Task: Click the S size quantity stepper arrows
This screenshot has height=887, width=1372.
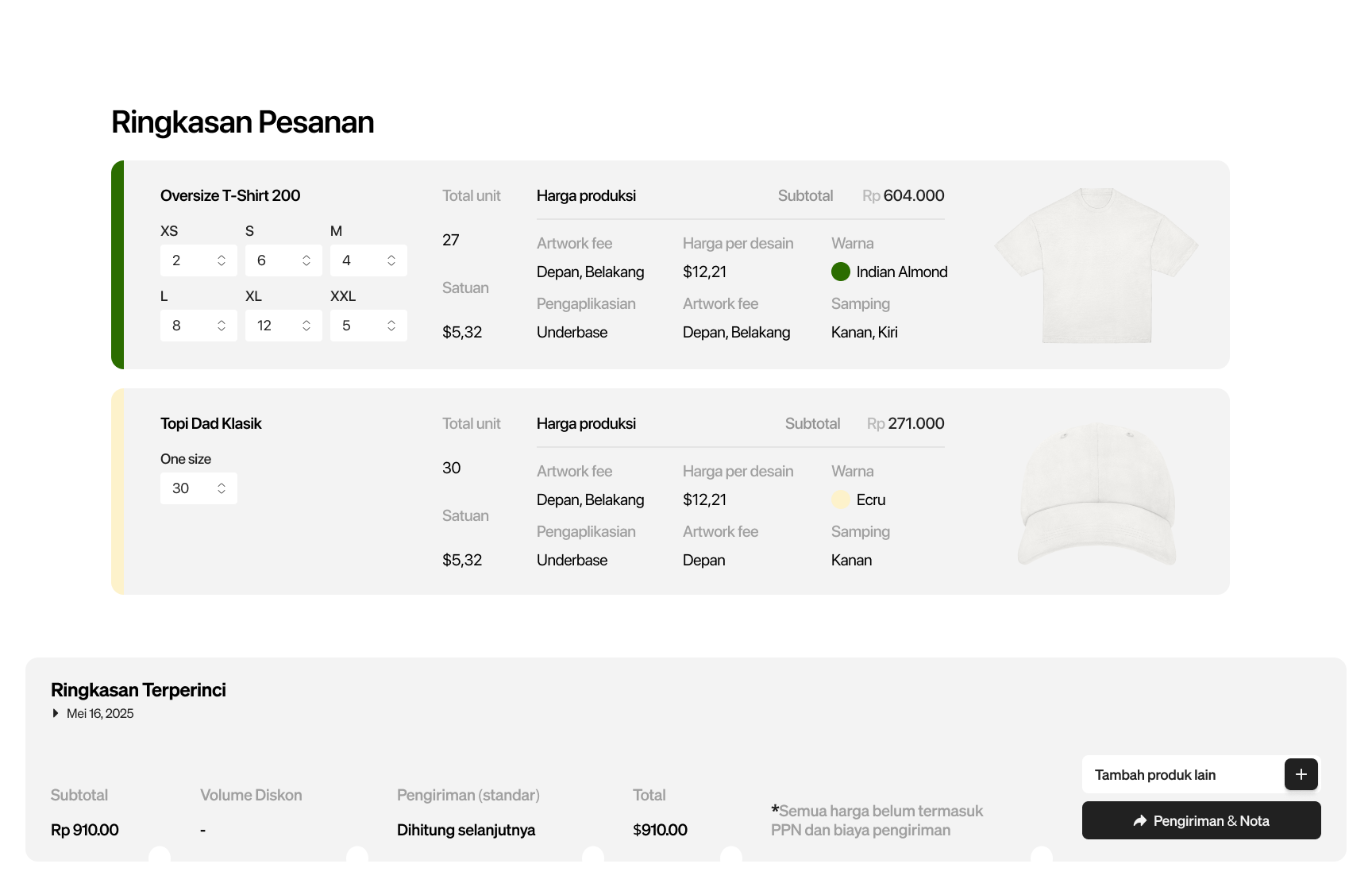Action: [306, 260]
